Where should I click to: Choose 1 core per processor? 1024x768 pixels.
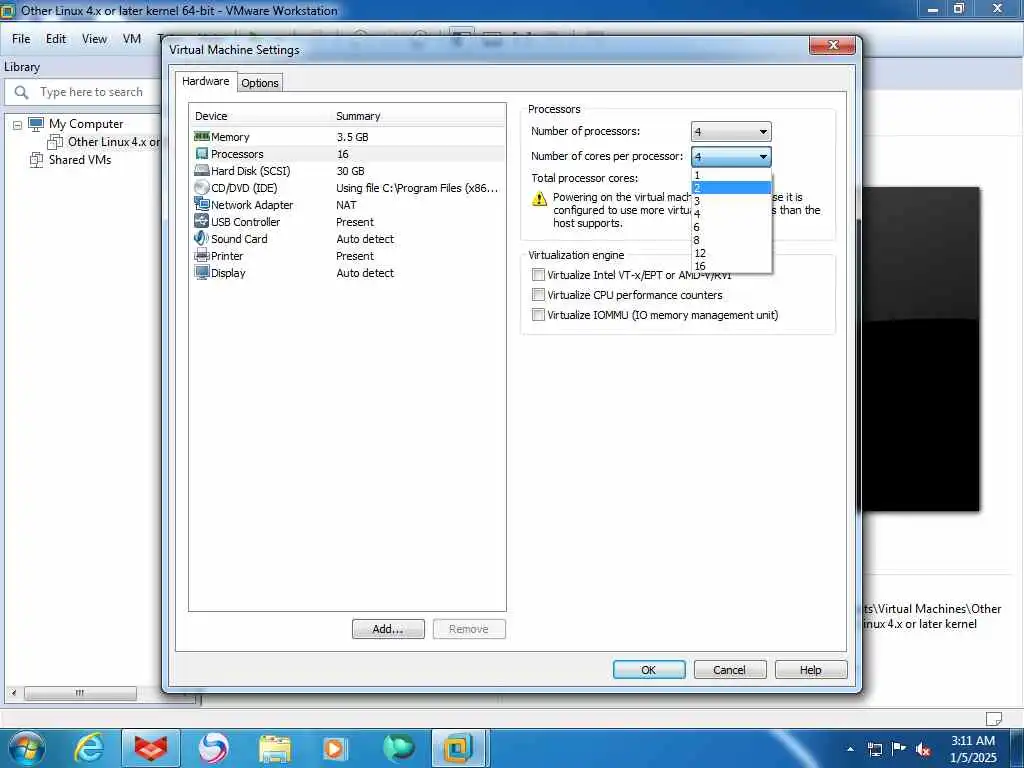731,175
